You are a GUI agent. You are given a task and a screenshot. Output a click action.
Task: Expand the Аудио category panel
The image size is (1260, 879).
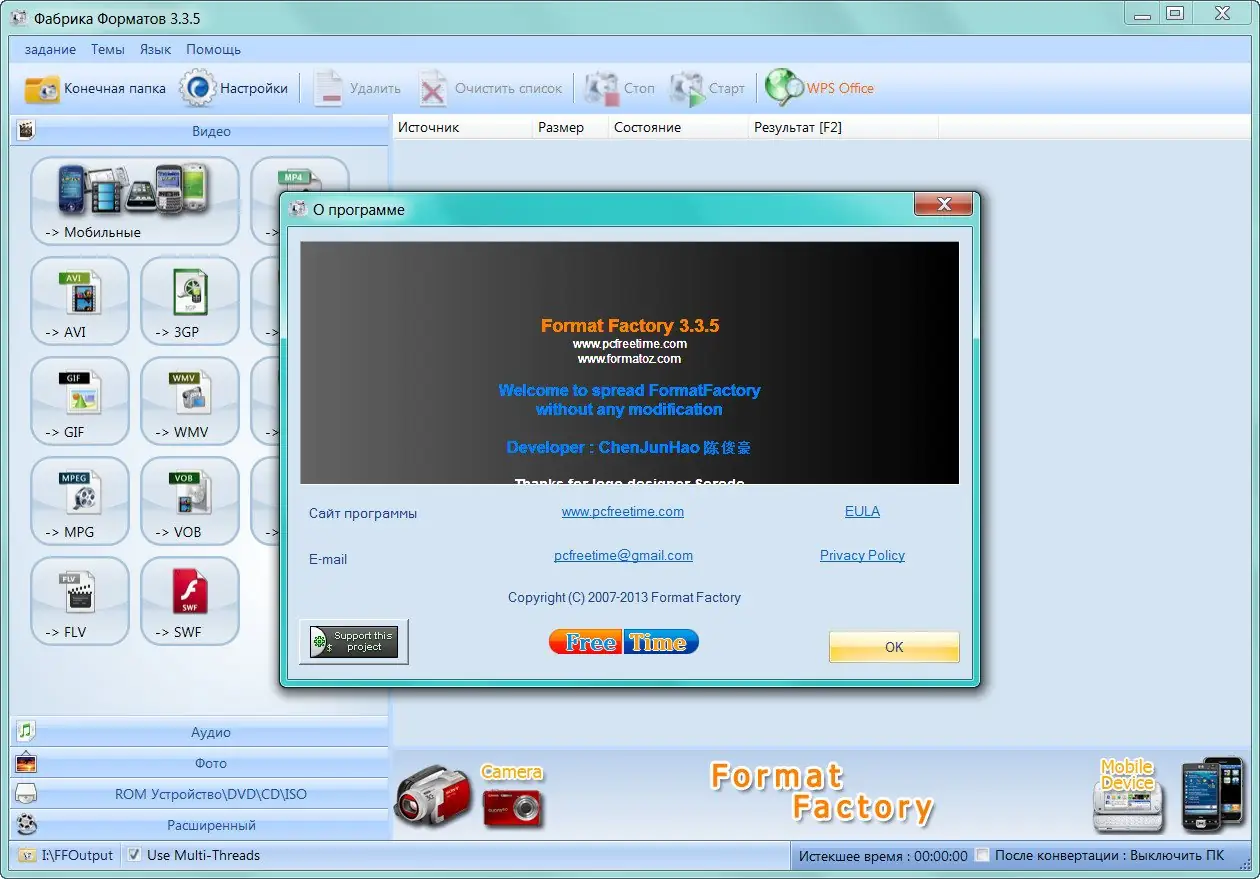200,732
